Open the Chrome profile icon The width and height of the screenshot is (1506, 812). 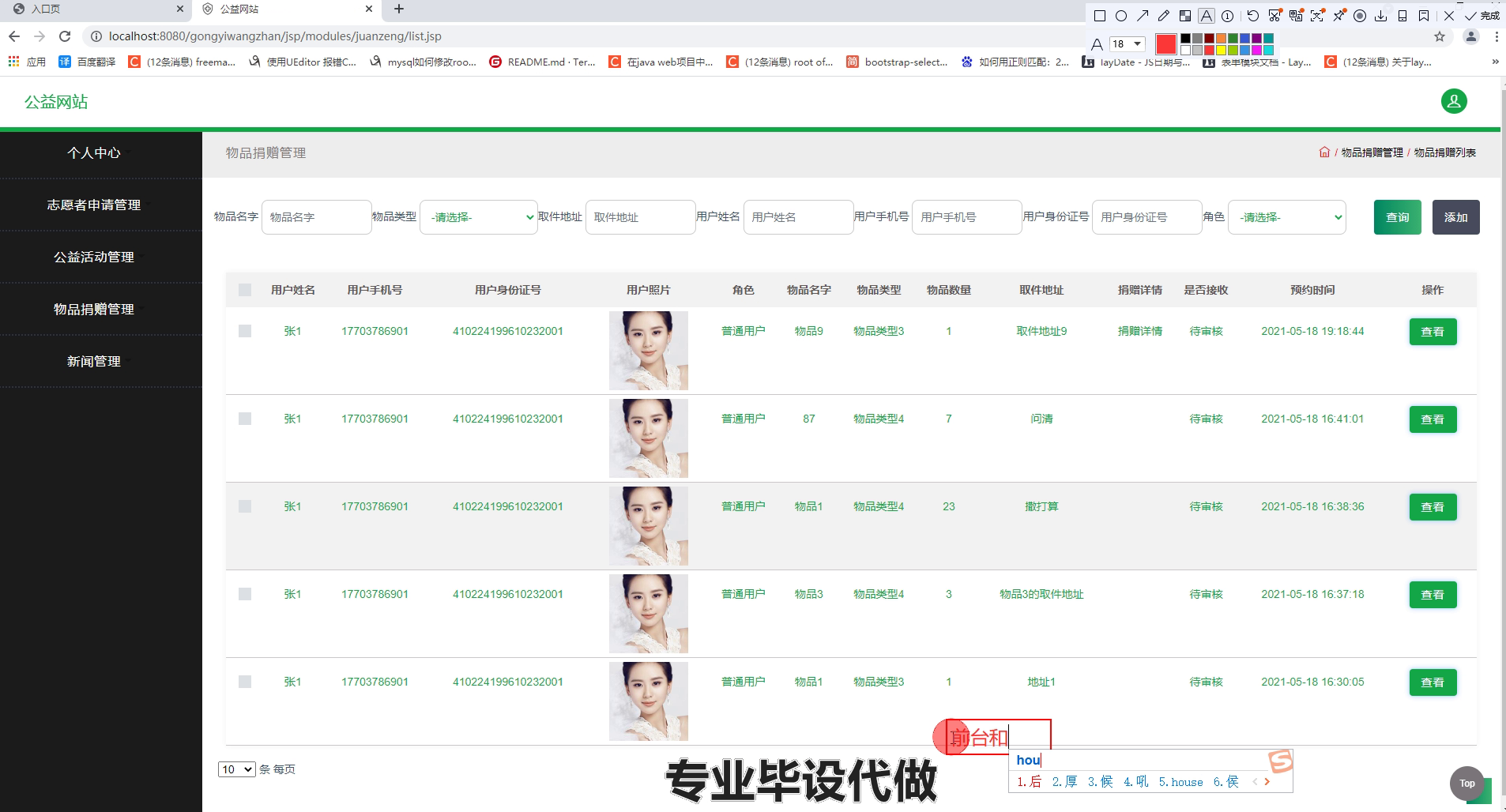[x=1470, y=36]
